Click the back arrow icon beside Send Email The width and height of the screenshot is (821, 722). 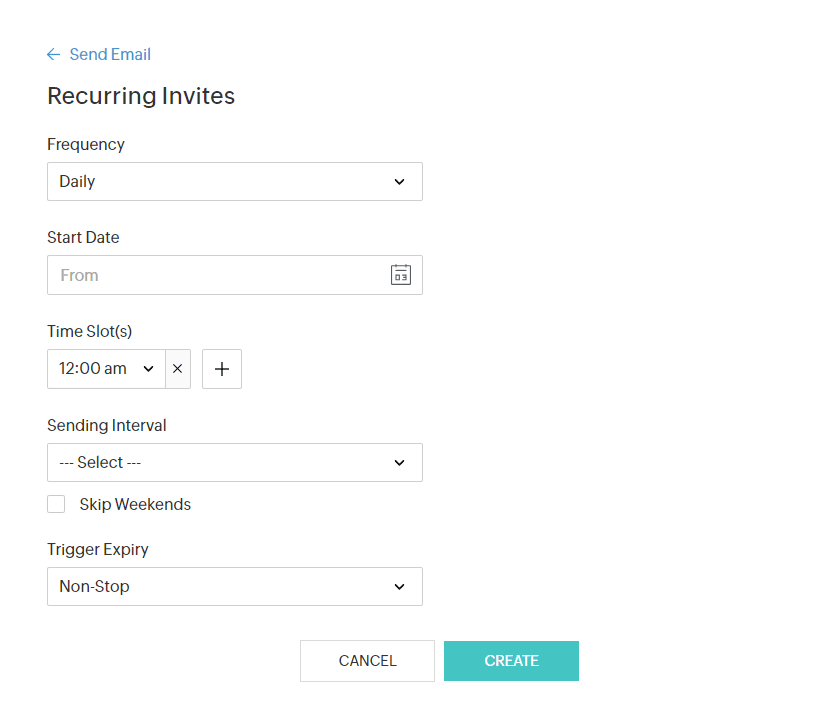click(54, 55)
